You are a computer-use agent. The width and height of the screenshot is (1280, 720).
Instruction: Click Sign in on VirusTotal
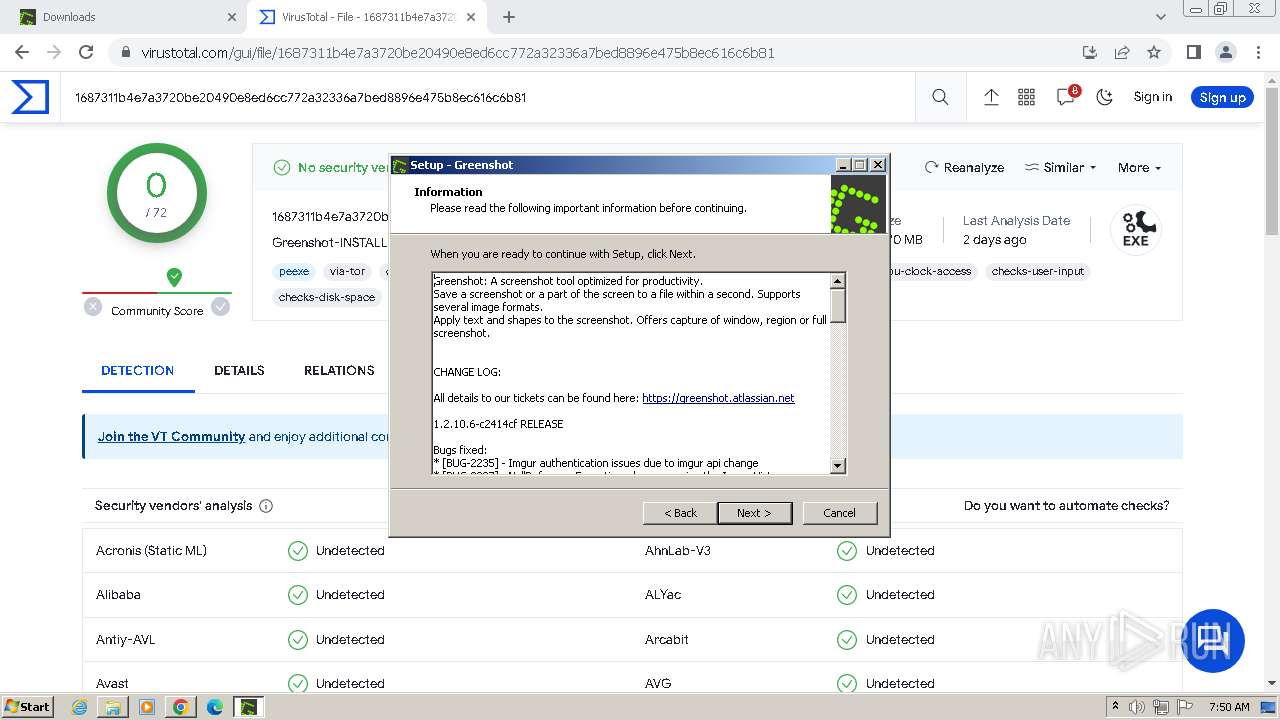pyautogui.click(x=1152, y=97)
